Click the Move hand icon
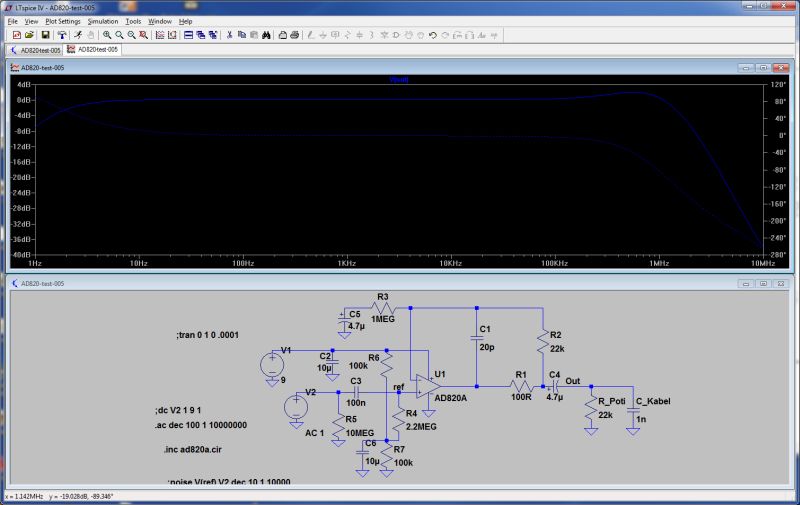The image size is (800, 505). point(409,35)
